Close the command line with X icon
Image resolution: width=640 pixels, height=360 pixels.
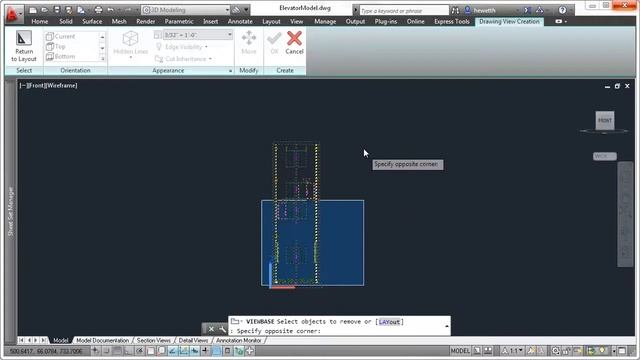click(211, 329)
